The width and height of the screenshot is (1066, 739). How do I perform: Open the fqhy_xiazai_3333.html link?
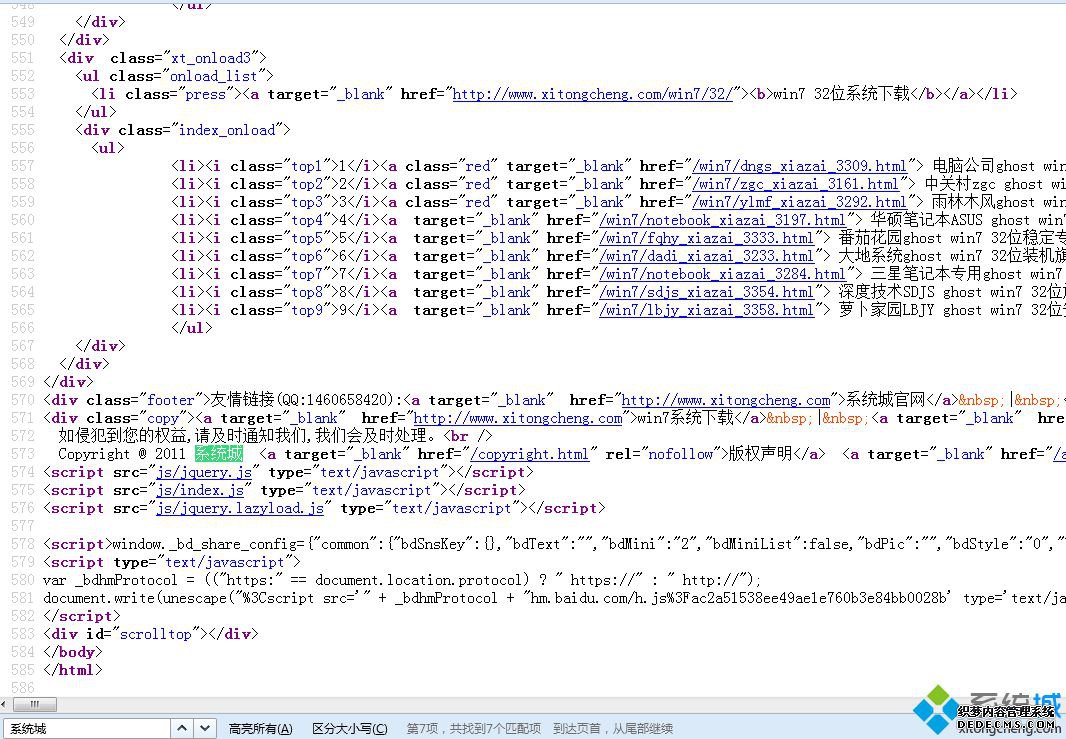[x=706, y=238]
